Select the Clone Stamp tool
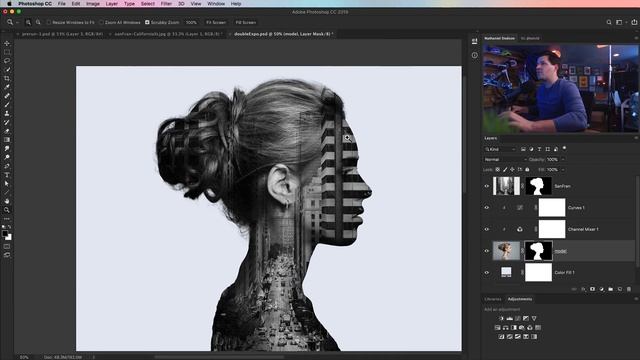The width and height of the screenshot is (640, 360). (x=7, y=113)
